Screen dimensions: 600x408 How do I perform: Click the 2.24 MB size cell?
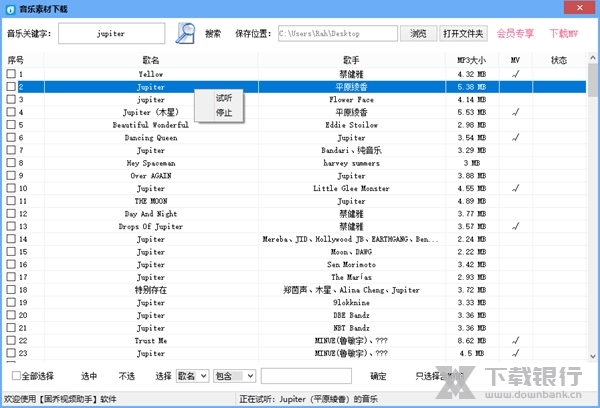(471, 239)
